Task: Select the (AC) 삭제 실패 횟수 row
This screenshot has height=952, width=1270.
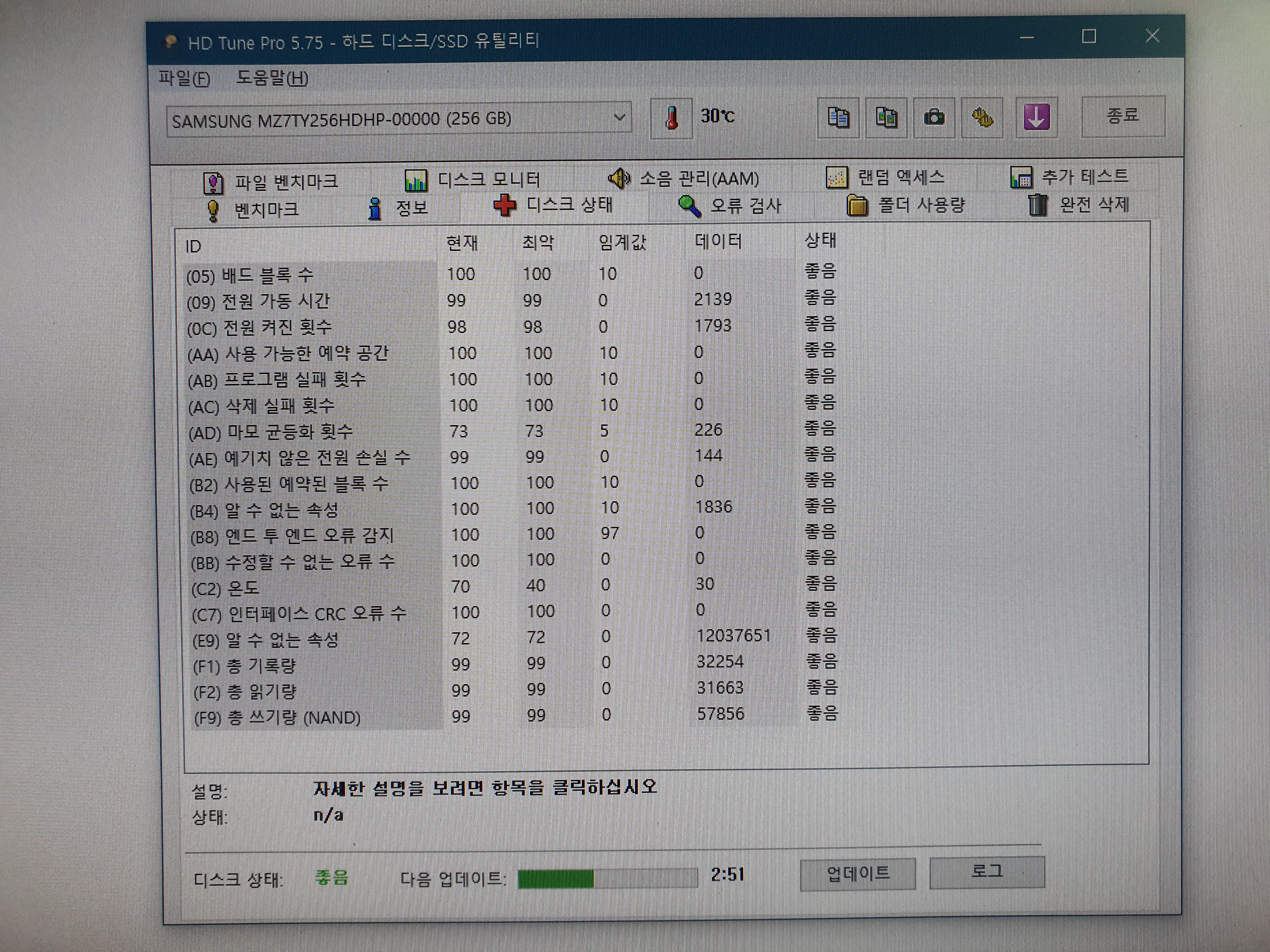Action: [x=513, y=405]
